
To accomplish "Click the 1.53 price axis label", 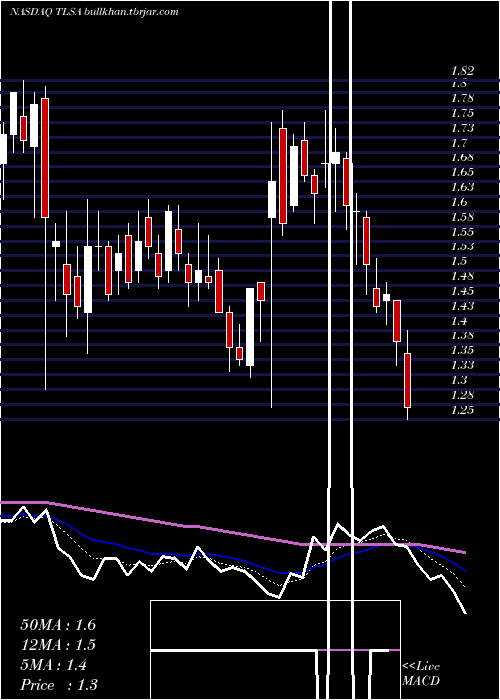I will (462, 246).
